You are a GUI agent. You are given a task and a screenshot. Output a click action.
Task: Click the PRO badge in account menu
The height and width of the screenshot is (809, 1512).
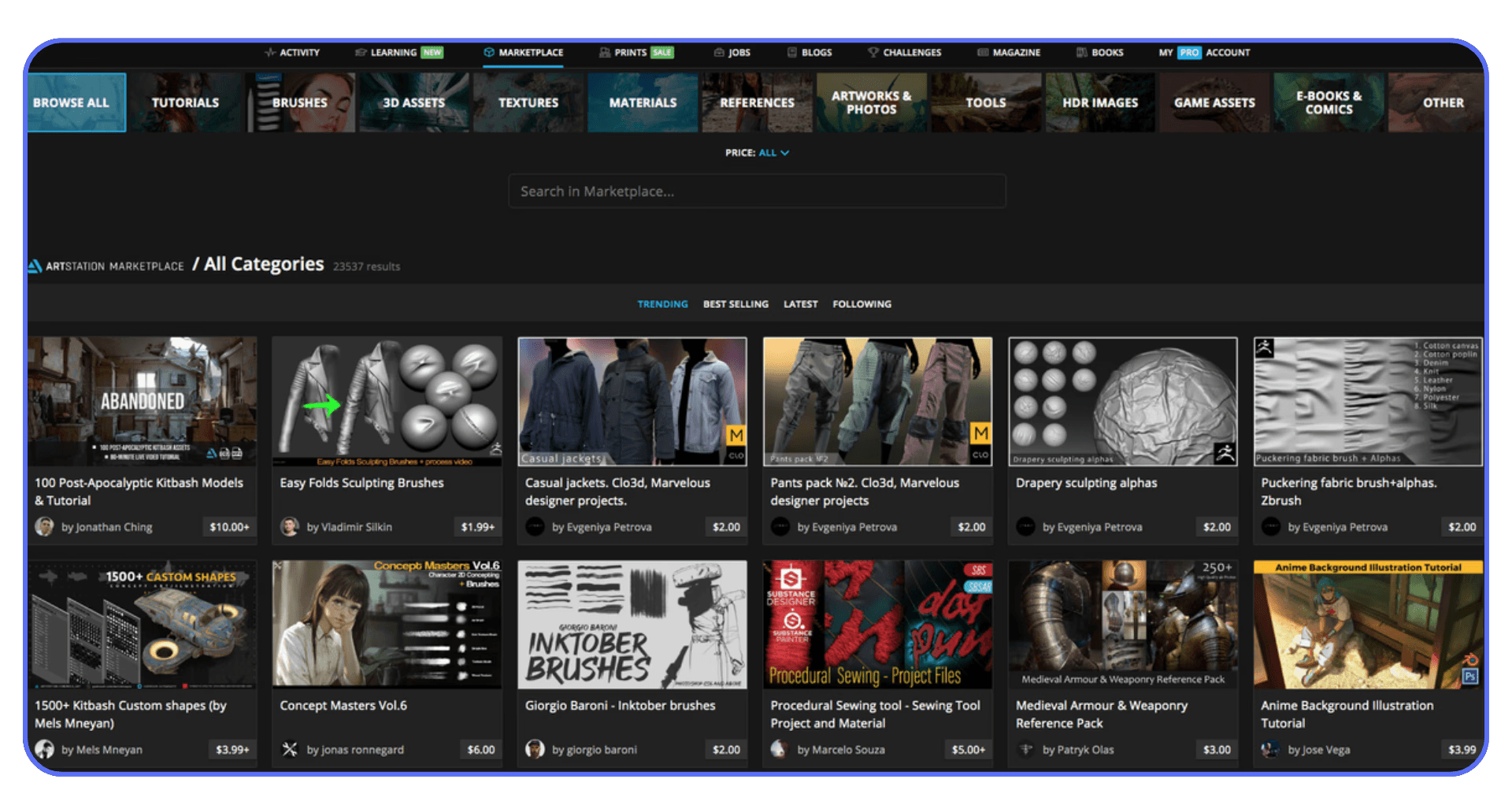(x=1189, y=53)
